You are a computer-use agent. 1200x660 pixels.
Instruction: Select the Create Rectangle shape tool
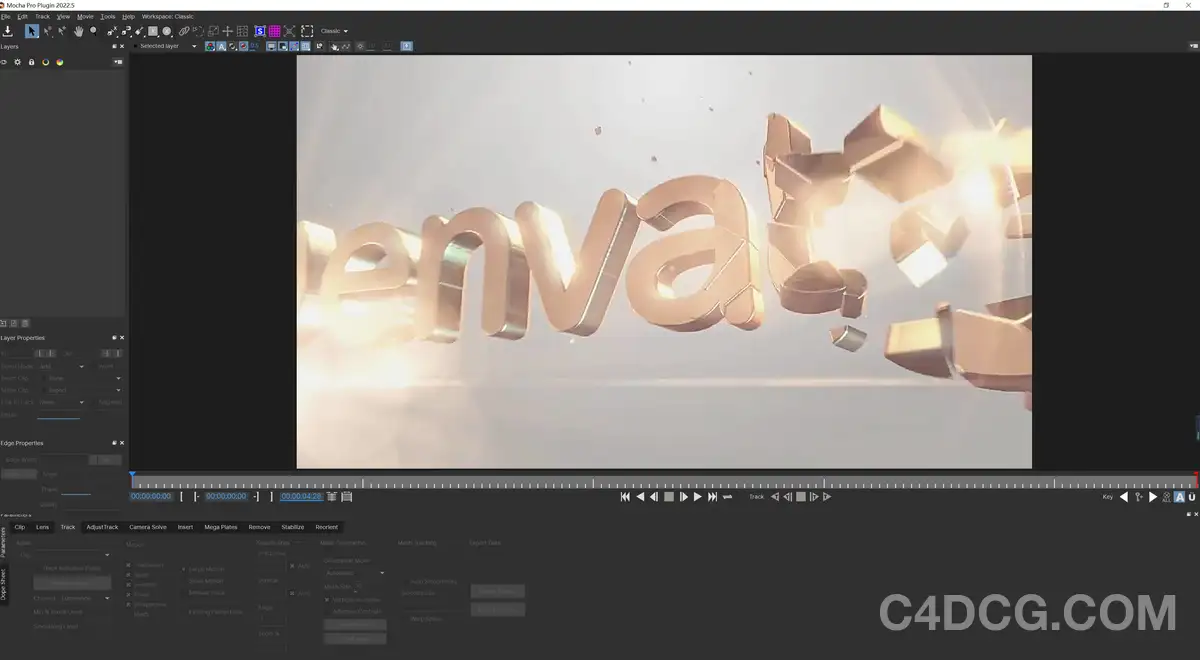[152, 31]
